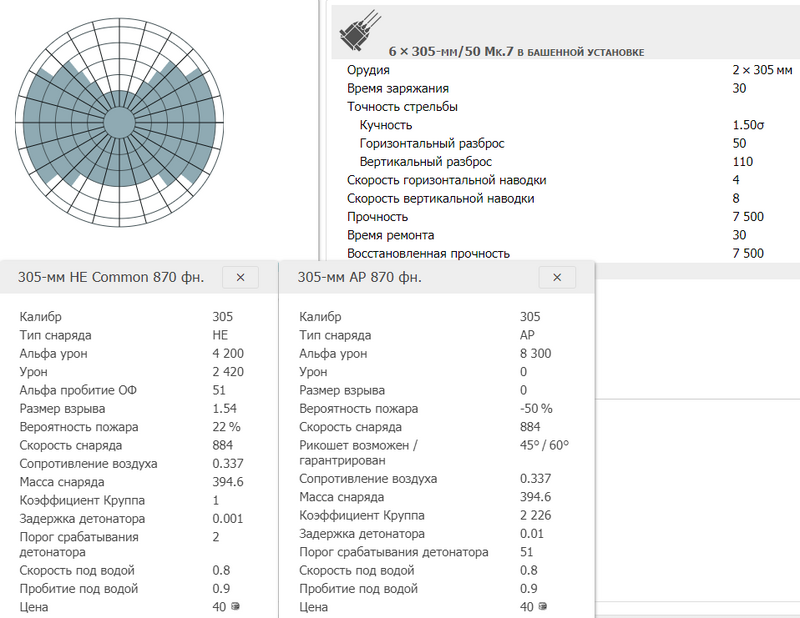
Task: Click HE shell velocity value '884'
Action: [222, 446]
